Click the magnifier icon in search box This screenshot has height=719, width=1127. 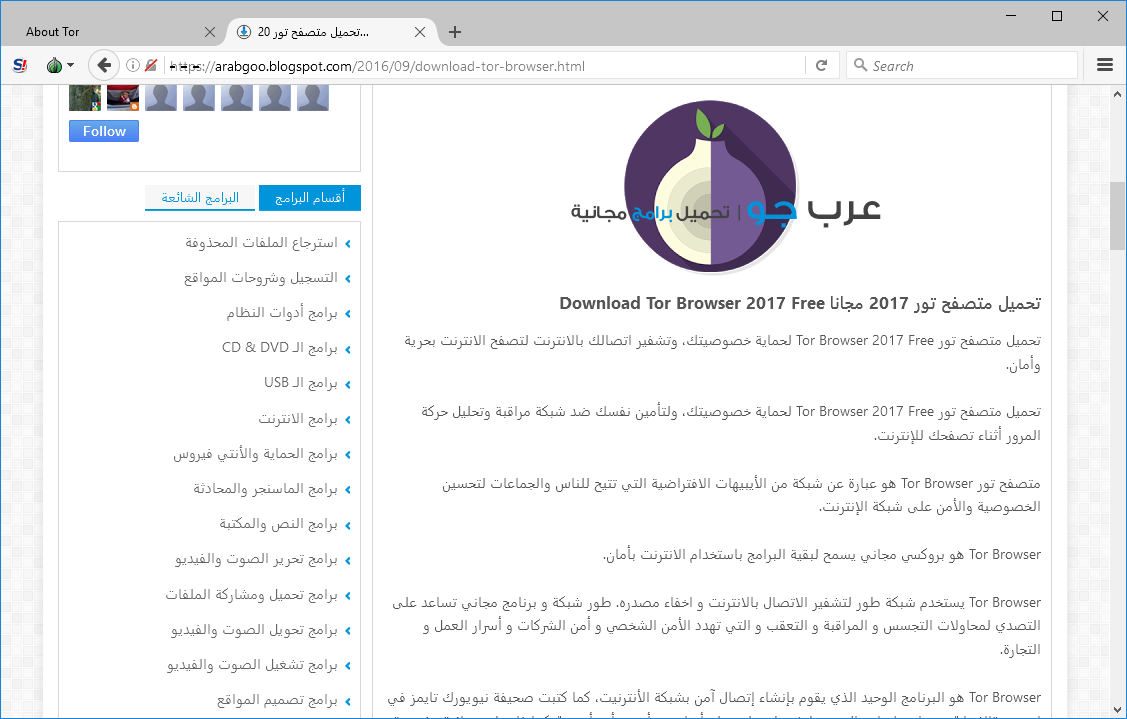(860, 65)
